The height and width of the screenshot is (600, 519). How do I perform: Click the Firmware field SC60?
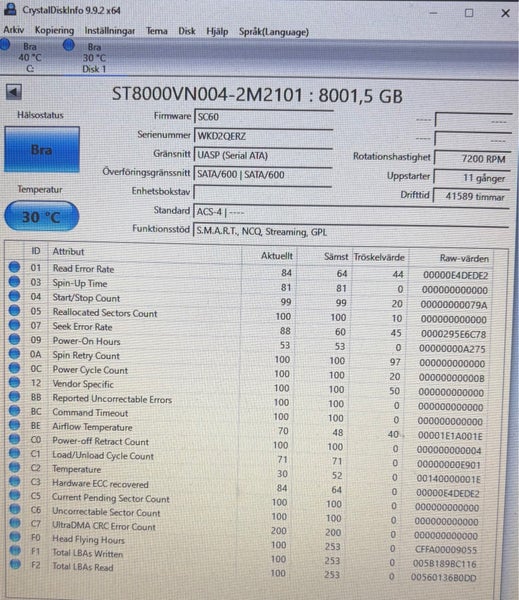[x=263, y=117]
